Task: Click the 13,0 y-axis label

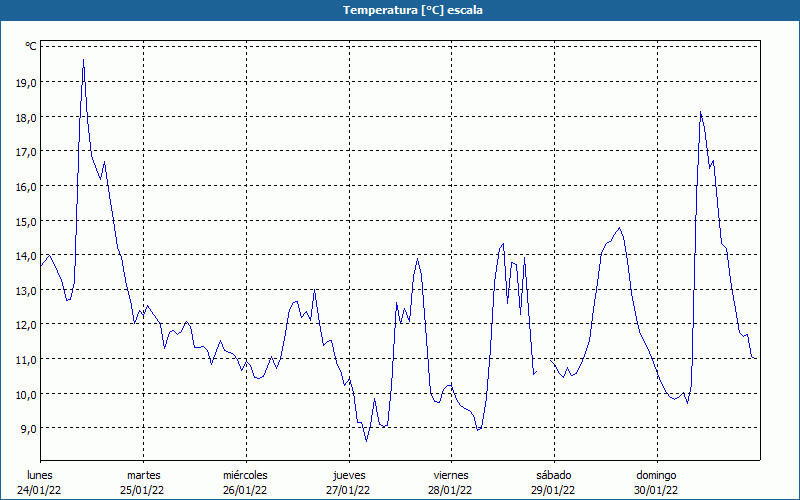Action: tap(26, 290)
